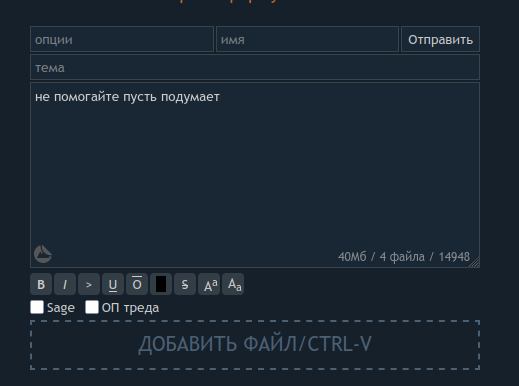Focus the тема subject field
The image size is (519, 386).
255,67
